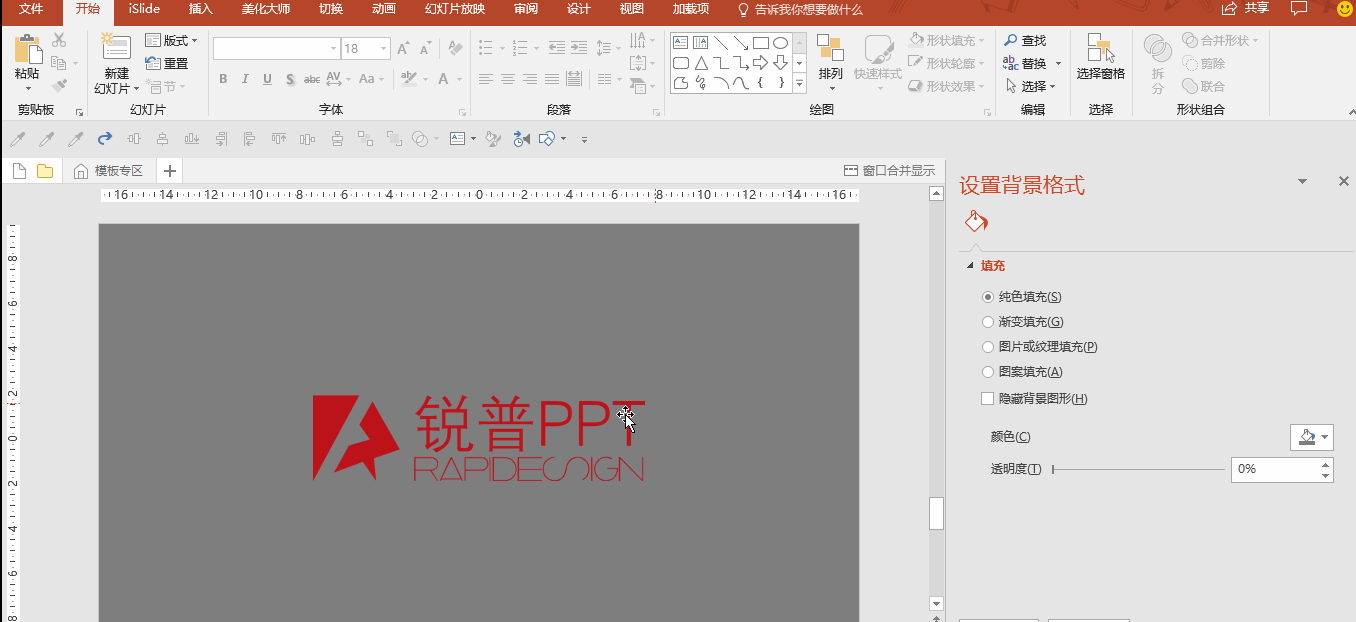Click the Format Painter brush icon

click(x=59, y=86)
